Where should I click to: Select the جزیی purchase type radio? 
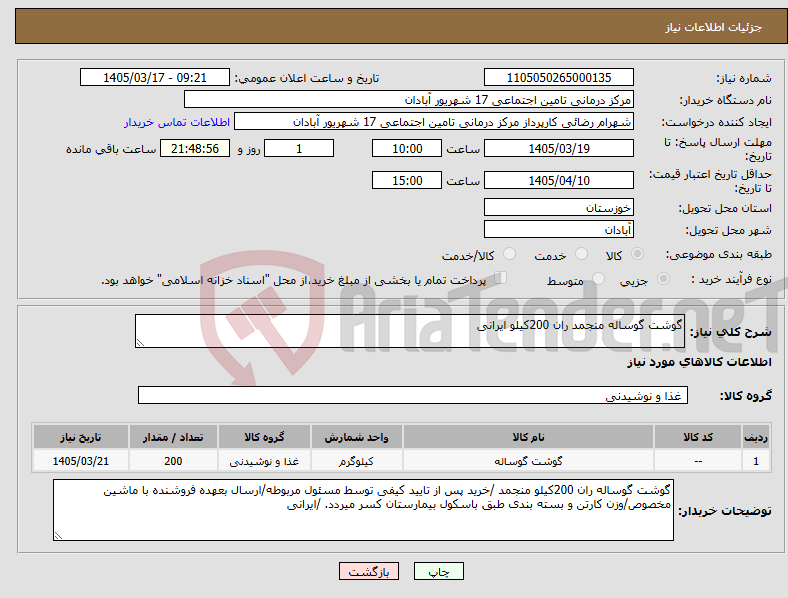point(663,279)
